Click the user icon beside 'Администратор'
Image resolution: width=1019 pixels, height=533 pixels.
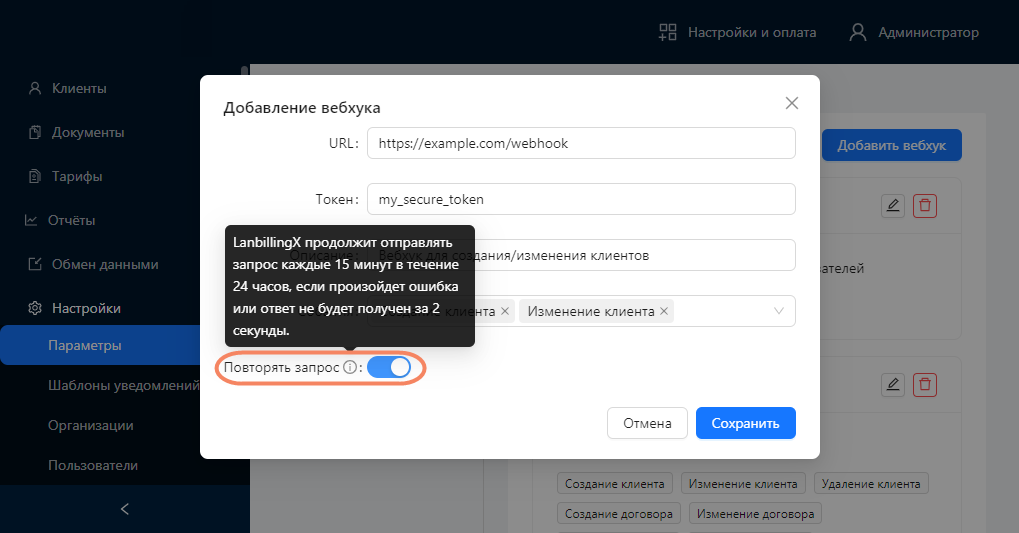(858, 32)
